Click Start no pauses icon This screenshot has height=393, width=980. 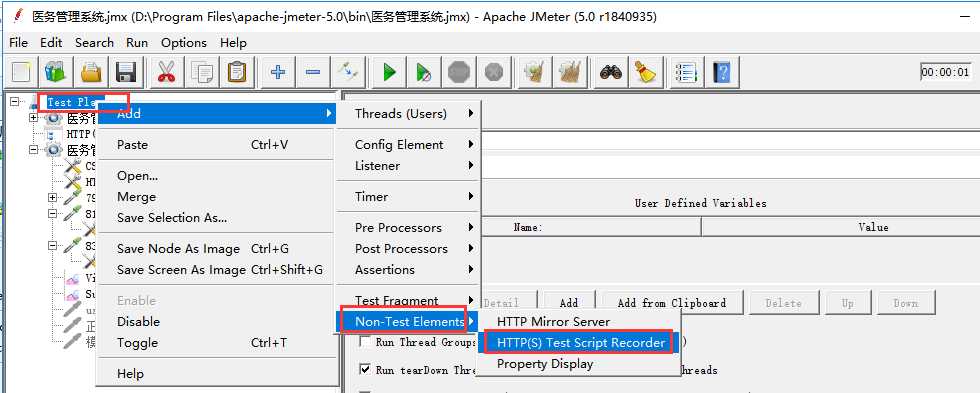(x=424, y=72)
